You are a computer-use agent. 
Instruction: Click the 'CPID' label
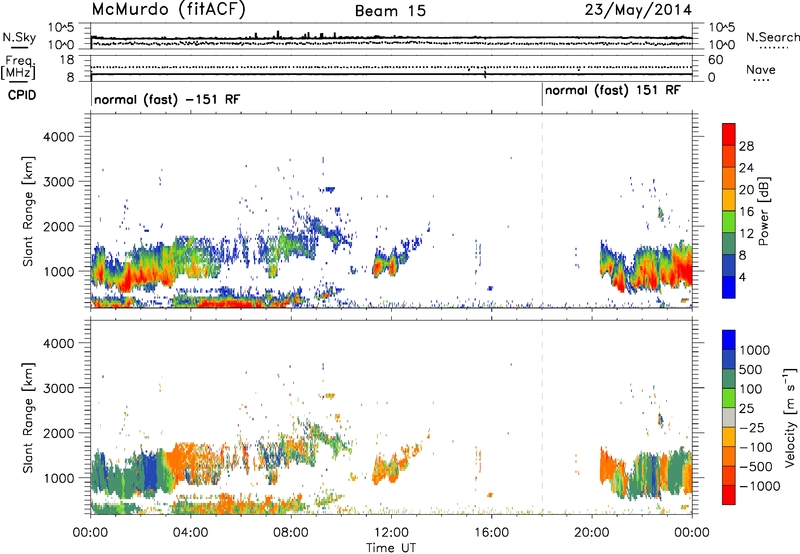click(x=21, y=95)
